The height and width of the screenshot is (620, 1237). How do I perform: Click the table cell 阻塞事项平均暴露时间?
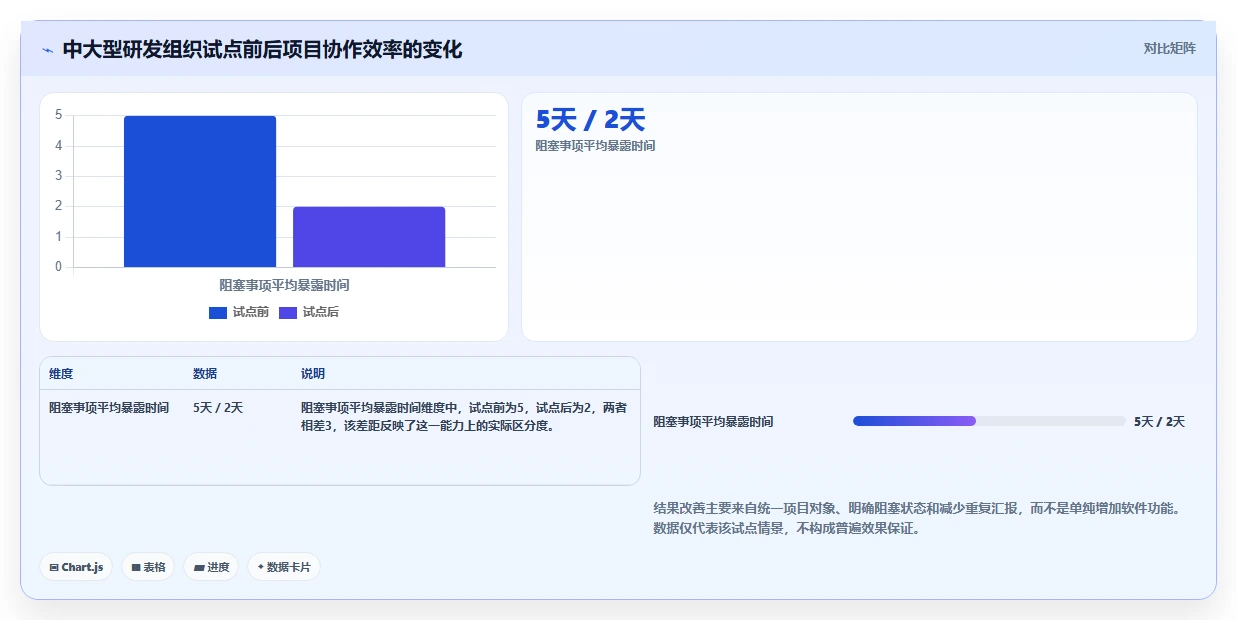tap(109, 408)
